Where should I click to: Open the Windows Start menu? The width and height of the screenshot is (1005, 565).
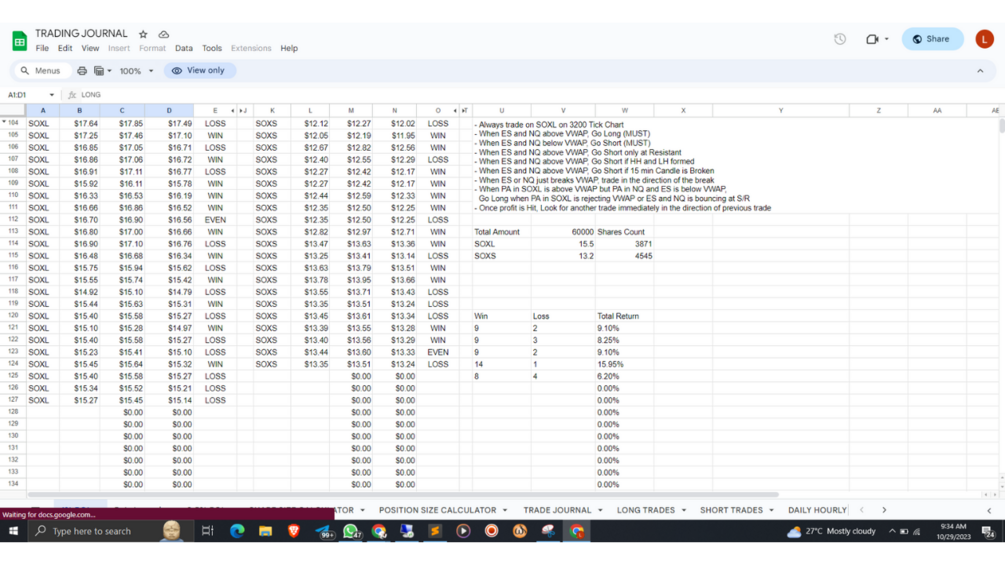coord(13,531)
